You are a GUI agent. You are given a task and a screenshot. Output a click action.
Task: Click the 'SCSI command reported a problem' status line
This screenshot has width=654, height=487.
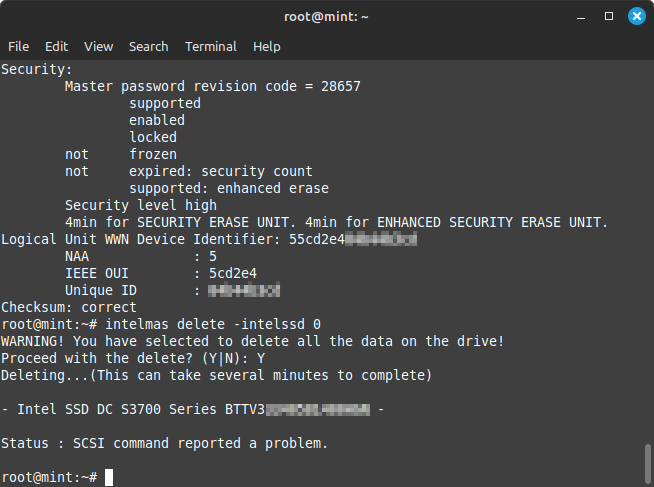165,443
